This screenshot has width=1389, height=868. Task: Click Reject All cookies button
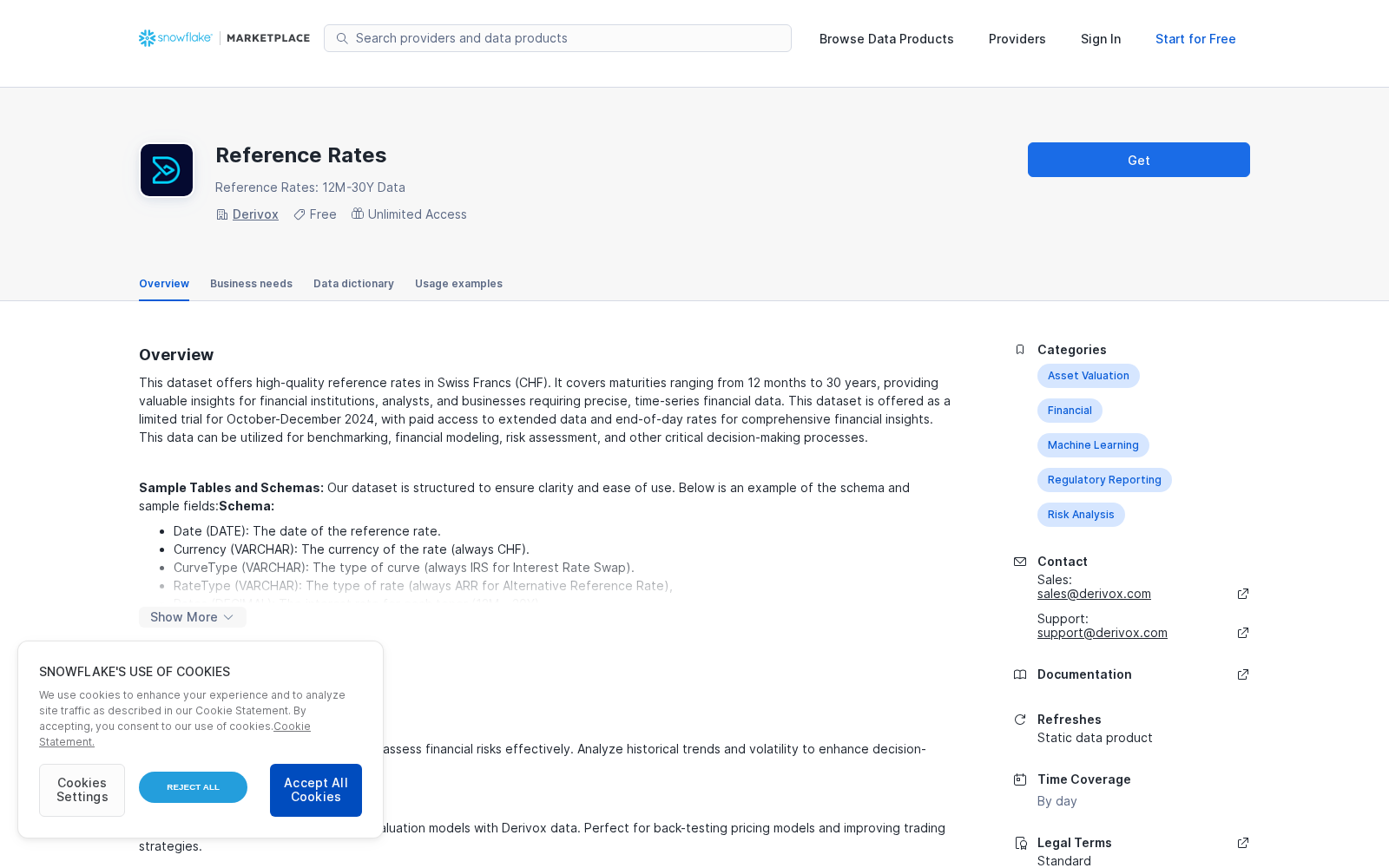(x=193, y=787)
